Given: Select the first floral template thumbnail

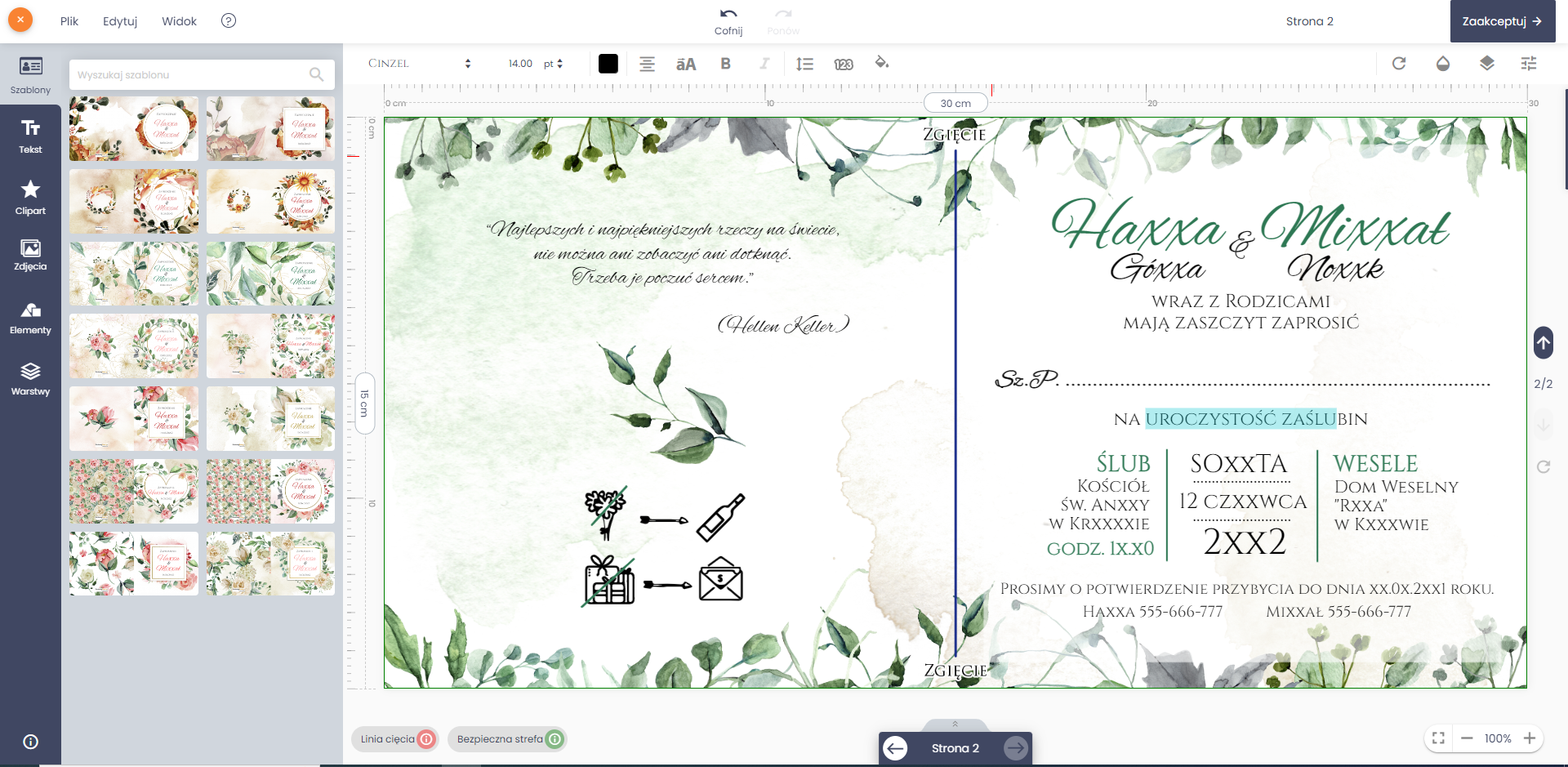Looking at the screenshot, I should [134, 128].
